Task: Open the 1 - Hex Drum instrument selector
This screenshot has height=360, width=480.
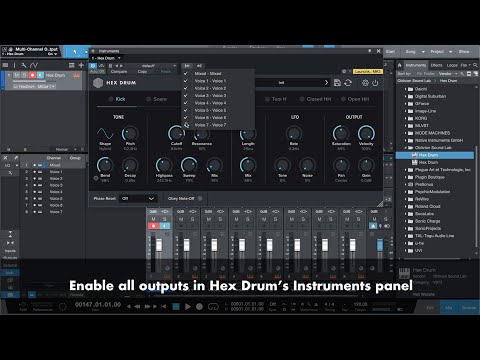Action: click(x=106, y=58)
